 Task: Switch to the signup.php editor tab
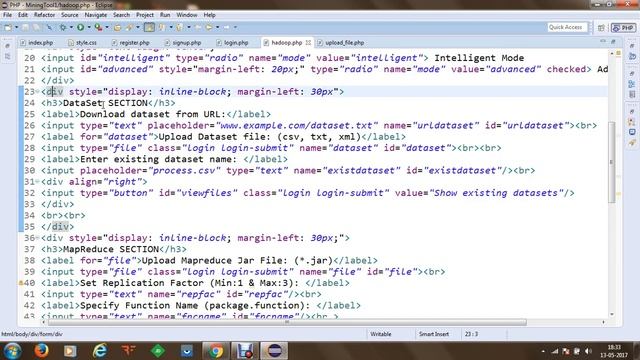[x=183, y=42]
